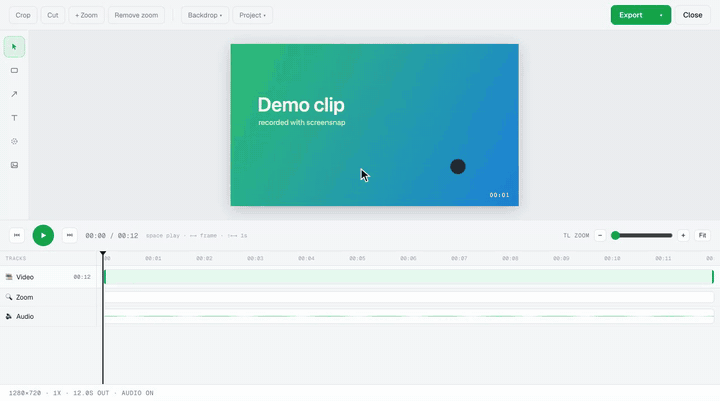Open the Backdrop dropdown

[x=205, y=15]
